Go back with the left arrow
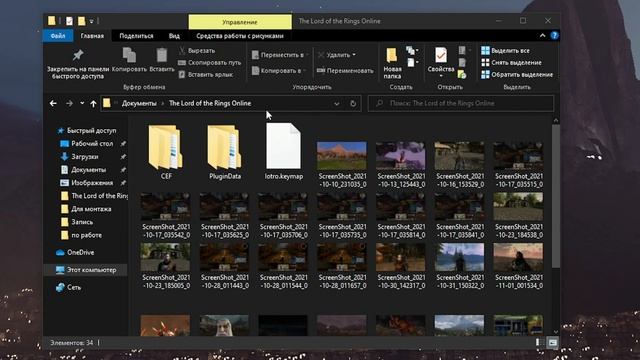This screenshot has width=640, height=360. pos(53,104)
